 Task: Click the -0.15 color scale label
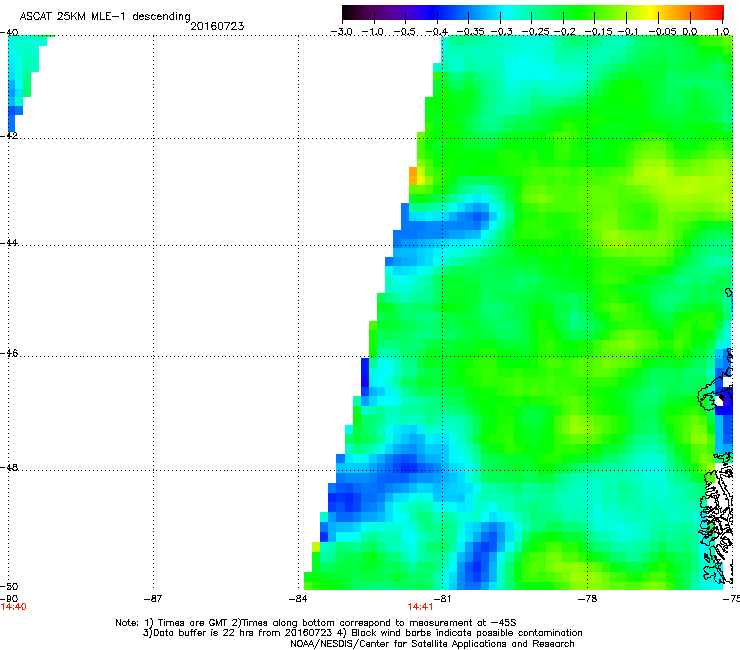598,32
